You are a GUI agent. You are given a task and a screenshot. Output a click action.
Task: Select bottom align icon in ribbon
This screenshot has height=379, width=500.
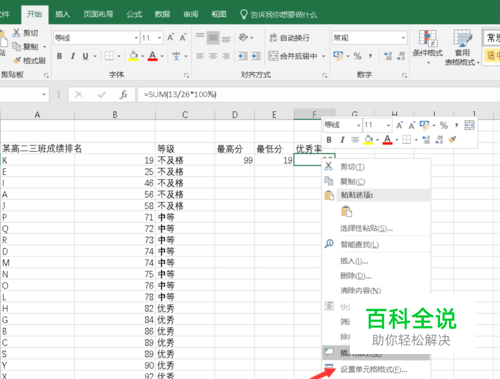(226, 38)
